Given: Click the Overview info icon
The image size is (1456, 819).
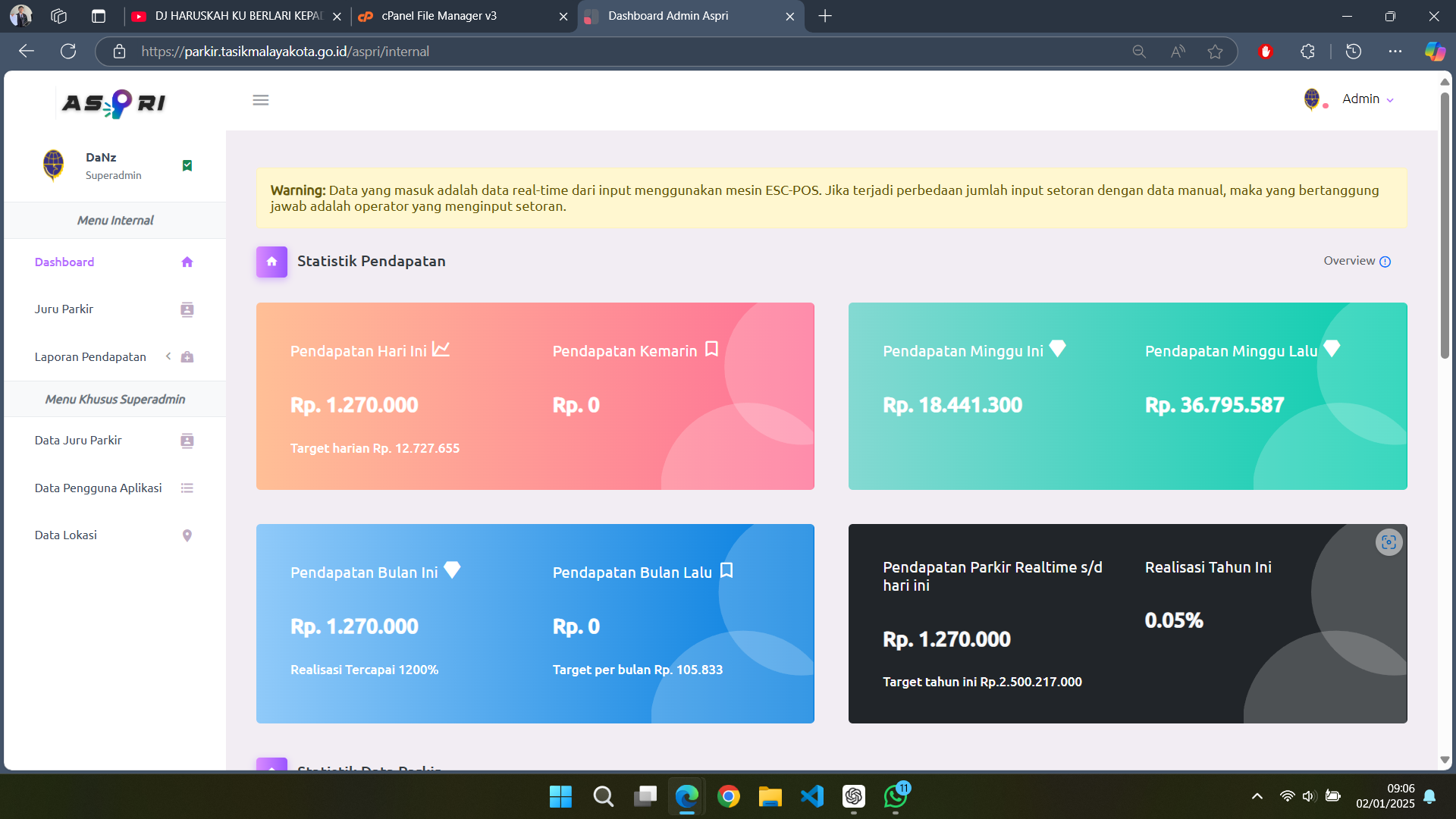Looking at the screenshot, I should (1385, 262).
